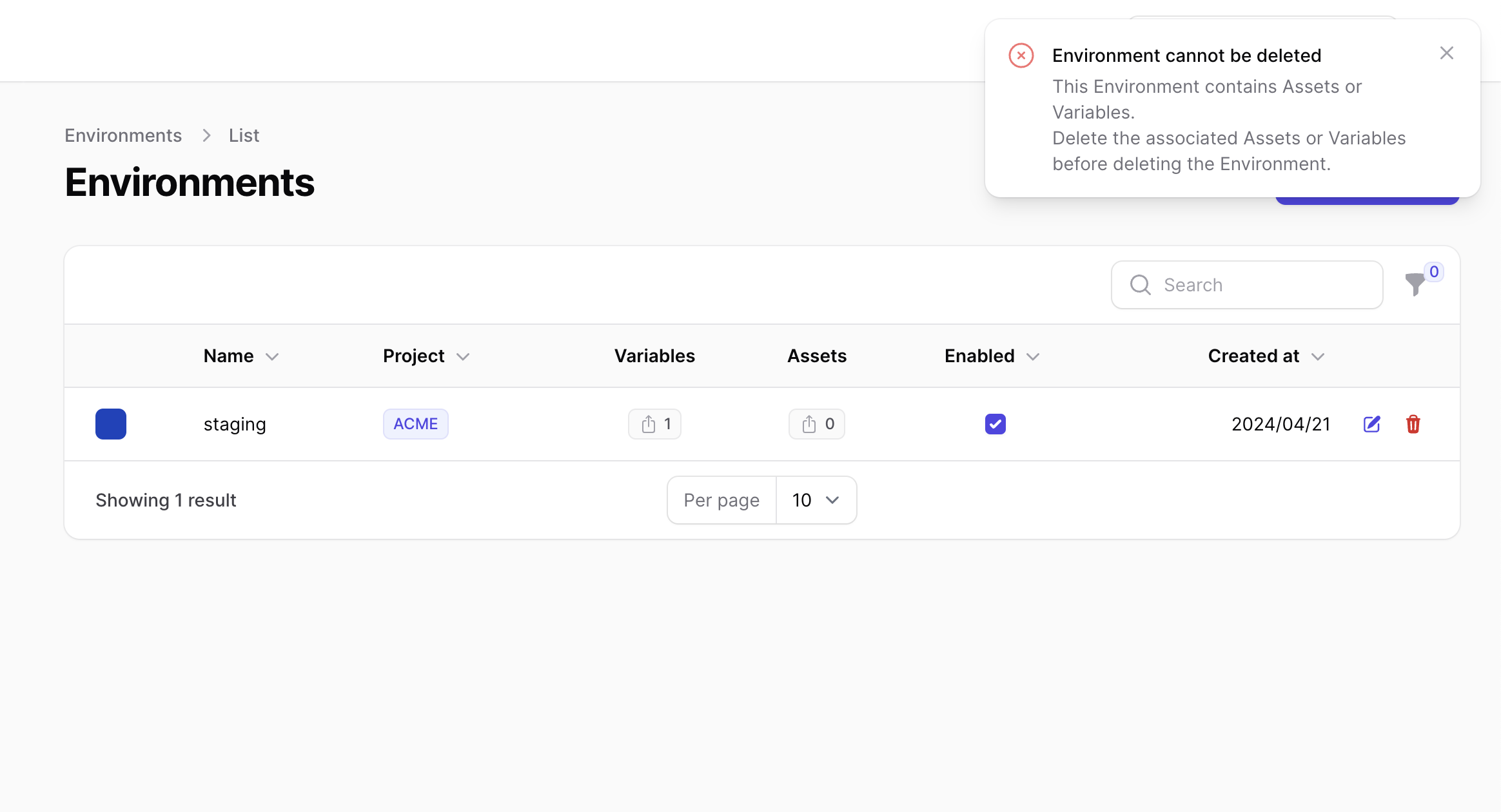Click the error icon in the notification
This screenshot has width=1501, height=812.
click(x=1021, y=56)
